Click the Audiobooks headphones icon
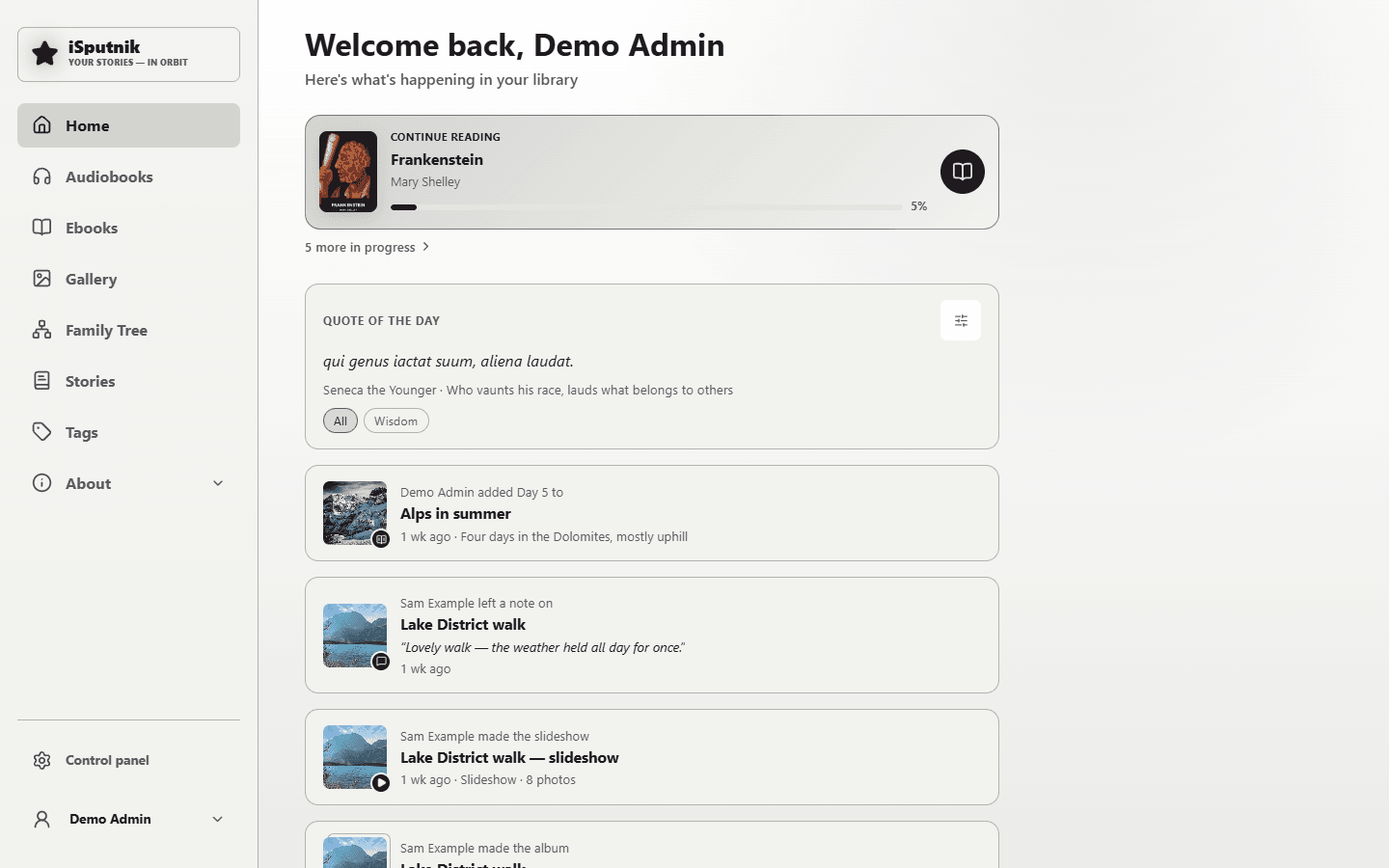1389x868 pixels. pyautogui.click(x=41, y=176)
